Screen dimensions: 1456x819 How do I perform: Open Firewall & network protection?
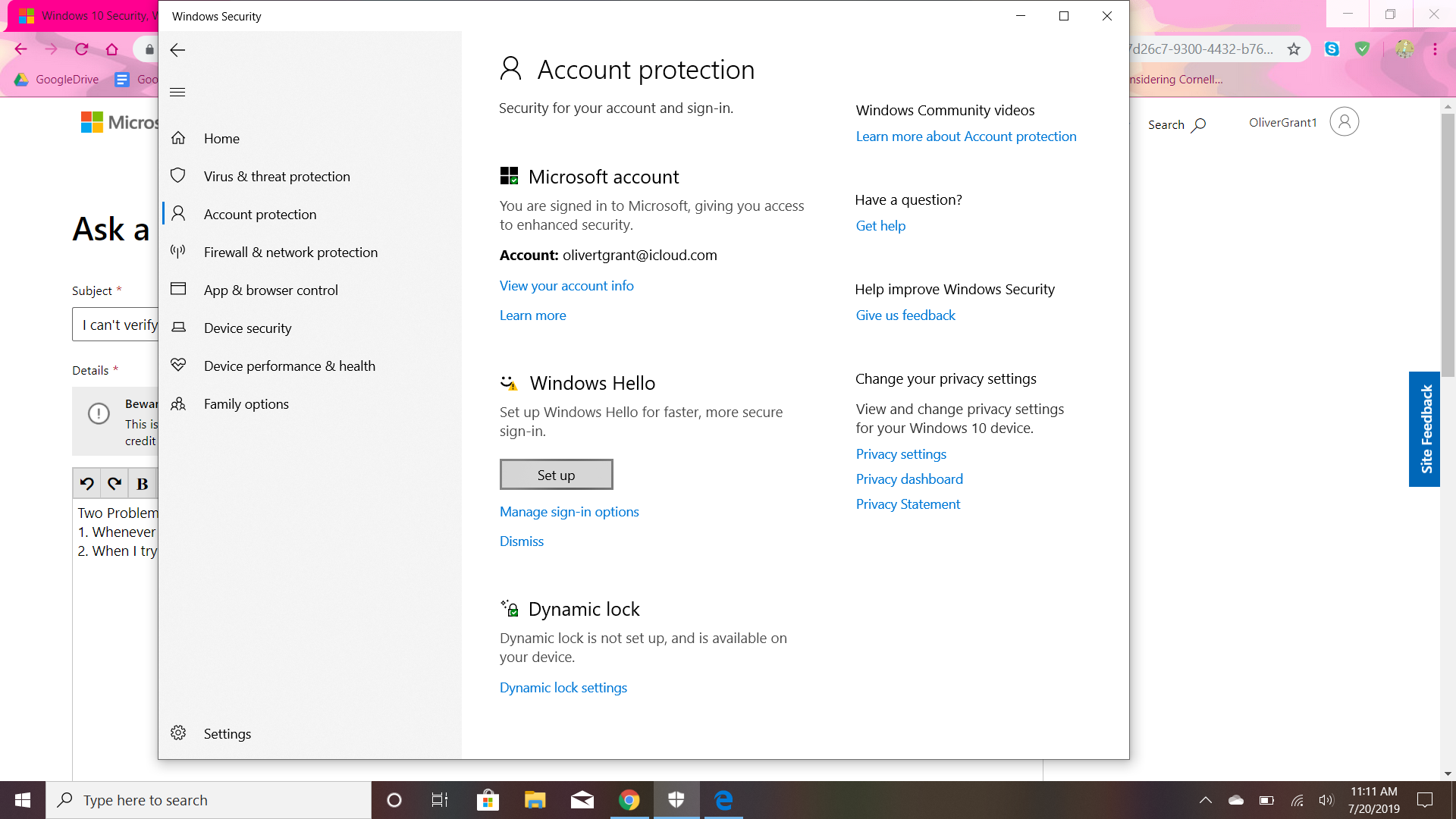tap(290, 252)
